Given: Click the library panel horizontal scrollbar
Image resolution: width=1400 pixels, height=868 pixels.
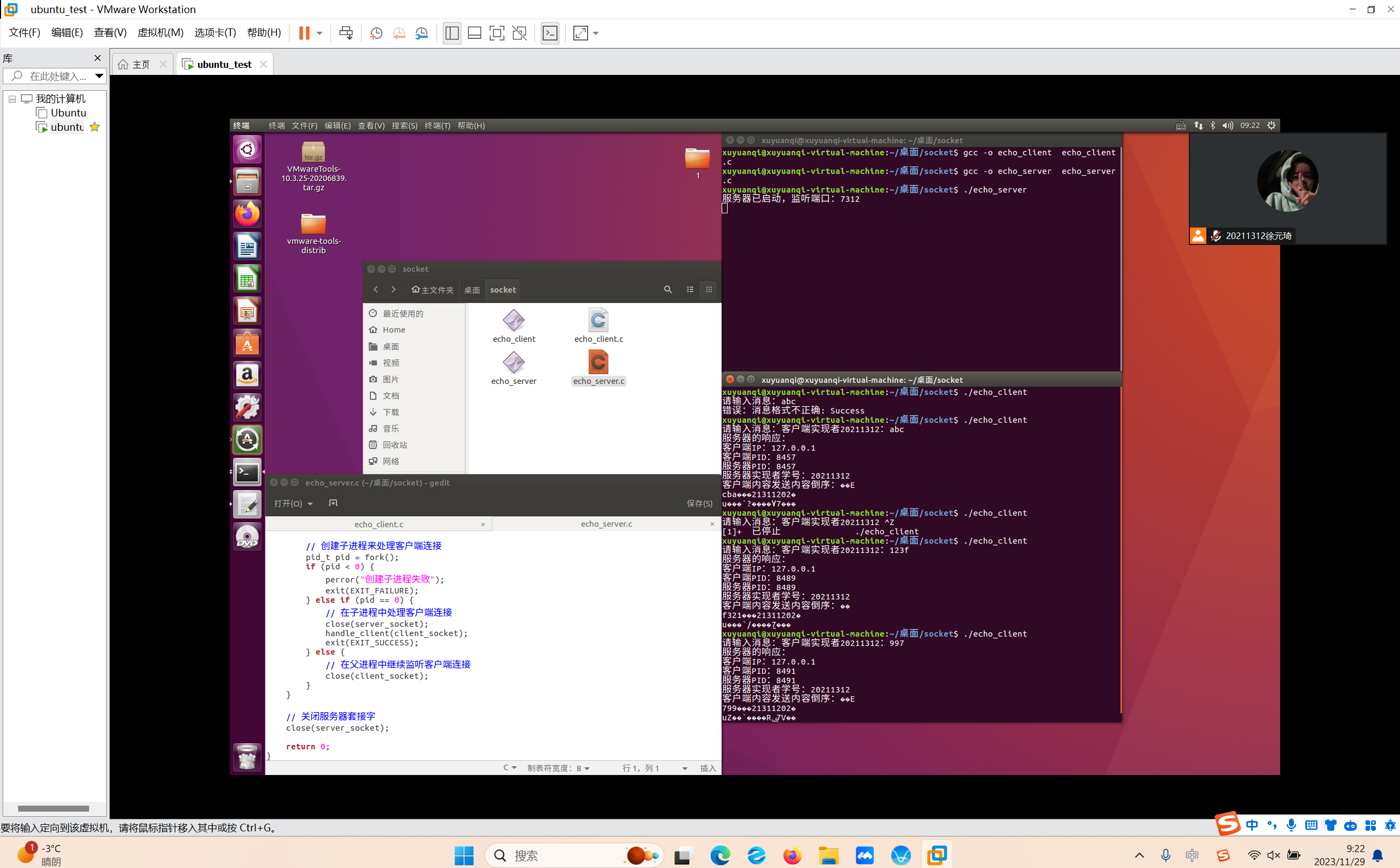Looking at the screenshot, I should (x=53, y=808).
